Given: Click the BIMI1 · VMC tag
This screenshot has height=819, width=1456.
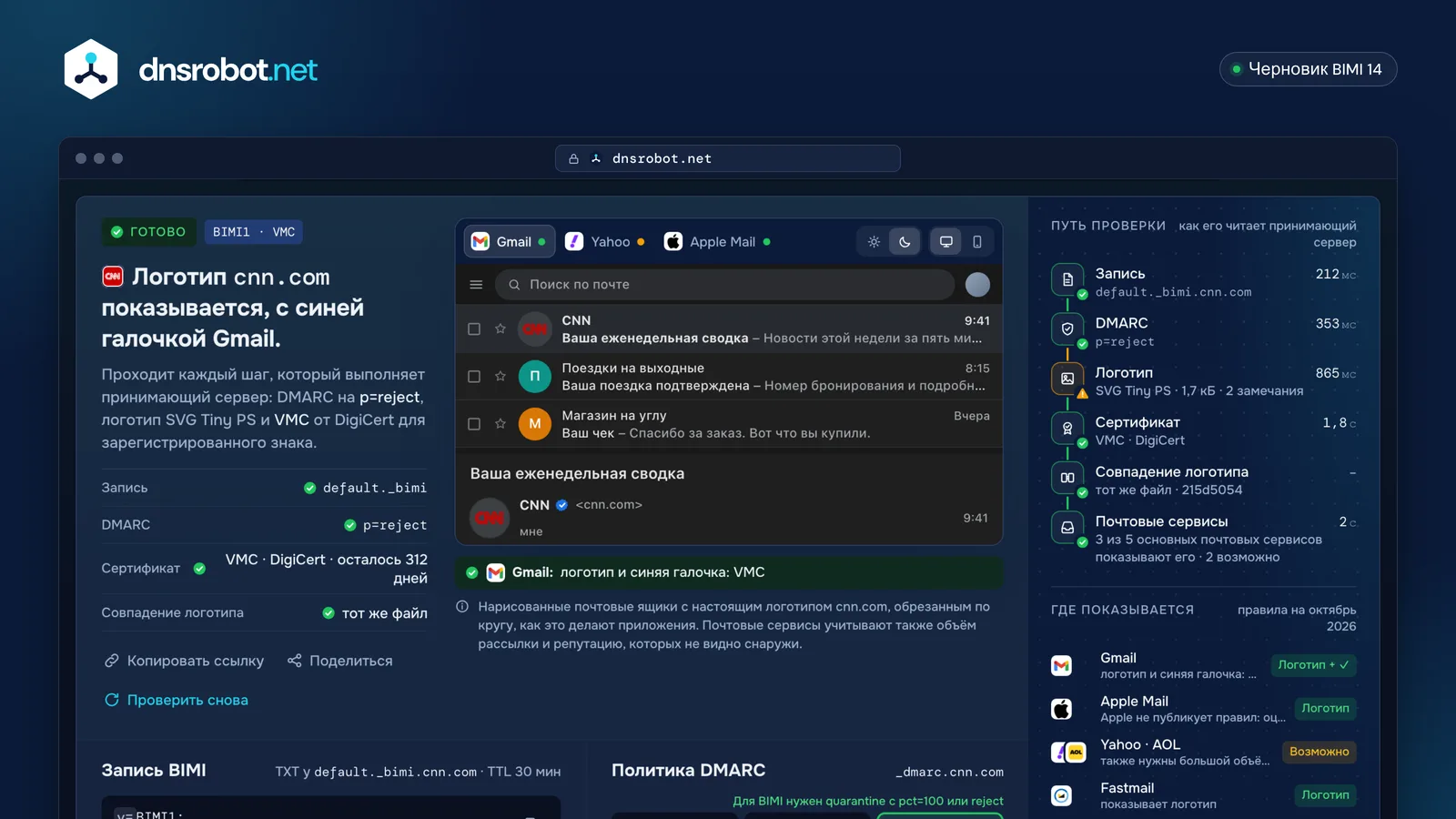Looking at the screenshot, I should 253,232.
